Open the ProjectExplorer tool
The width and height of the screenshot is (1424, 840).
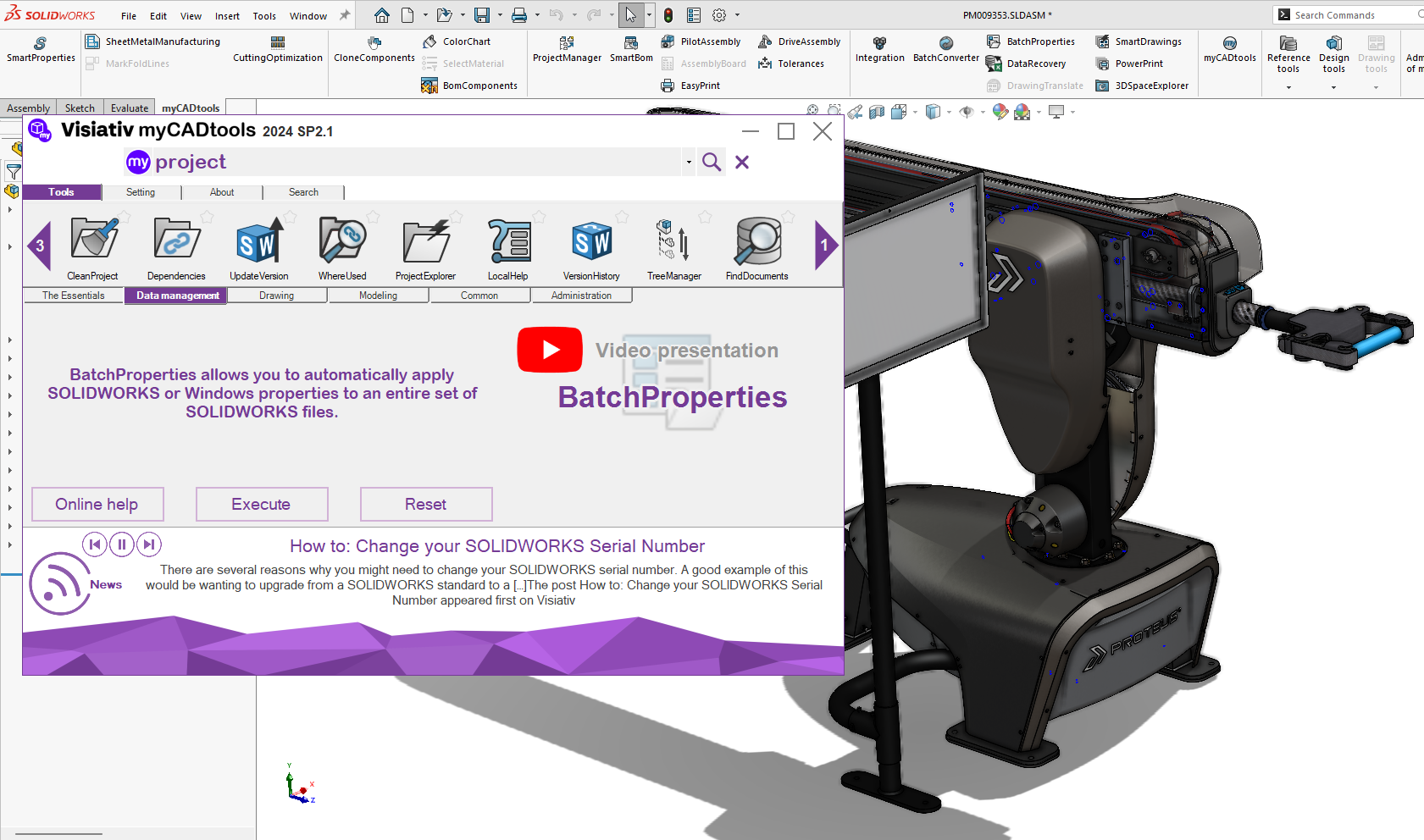tap(425, 241)
